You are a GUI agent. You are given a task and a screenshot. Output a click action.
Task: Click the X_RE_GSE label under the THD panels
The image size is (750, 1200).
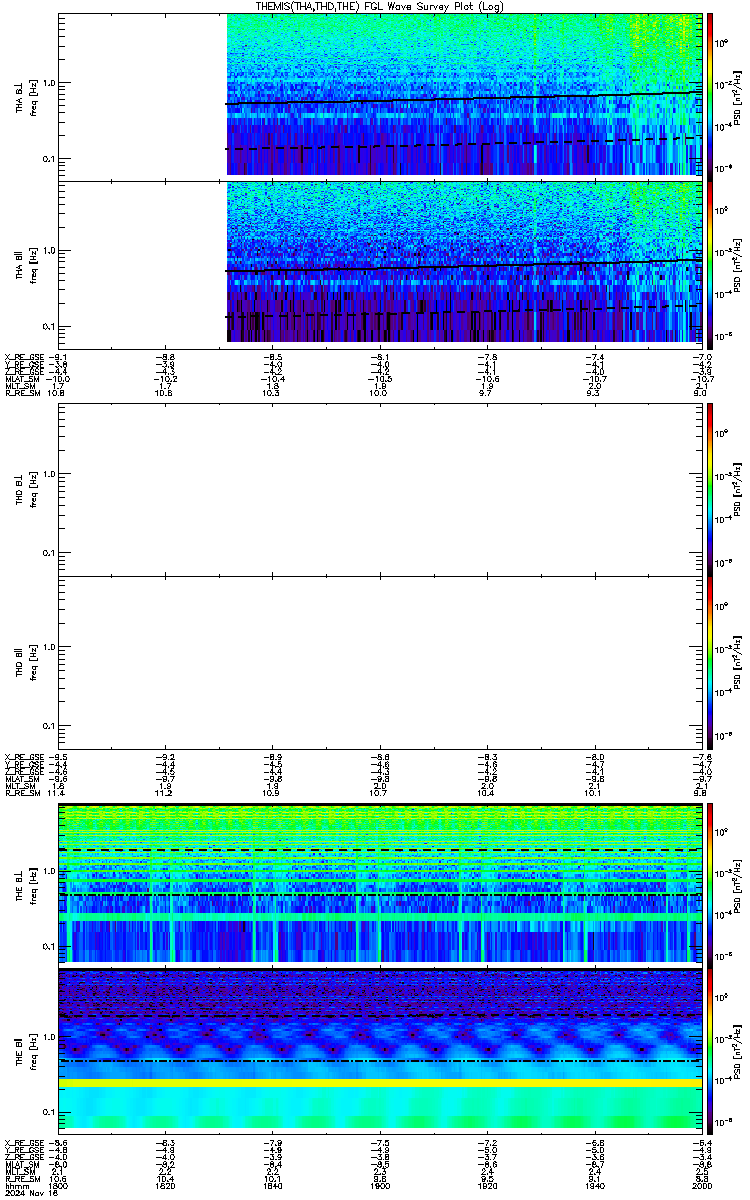(x=24, y=758)
